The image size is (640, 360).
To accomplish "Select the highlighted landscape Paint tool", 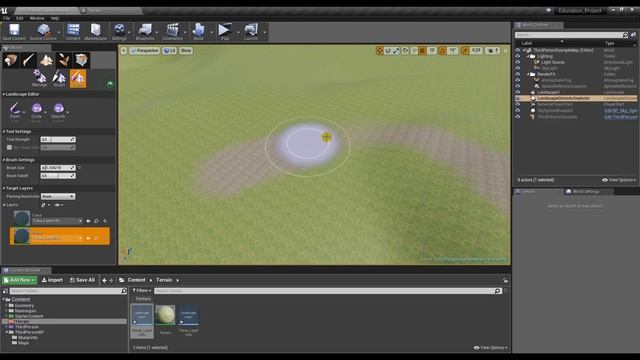I will click(x=78, y=78).
